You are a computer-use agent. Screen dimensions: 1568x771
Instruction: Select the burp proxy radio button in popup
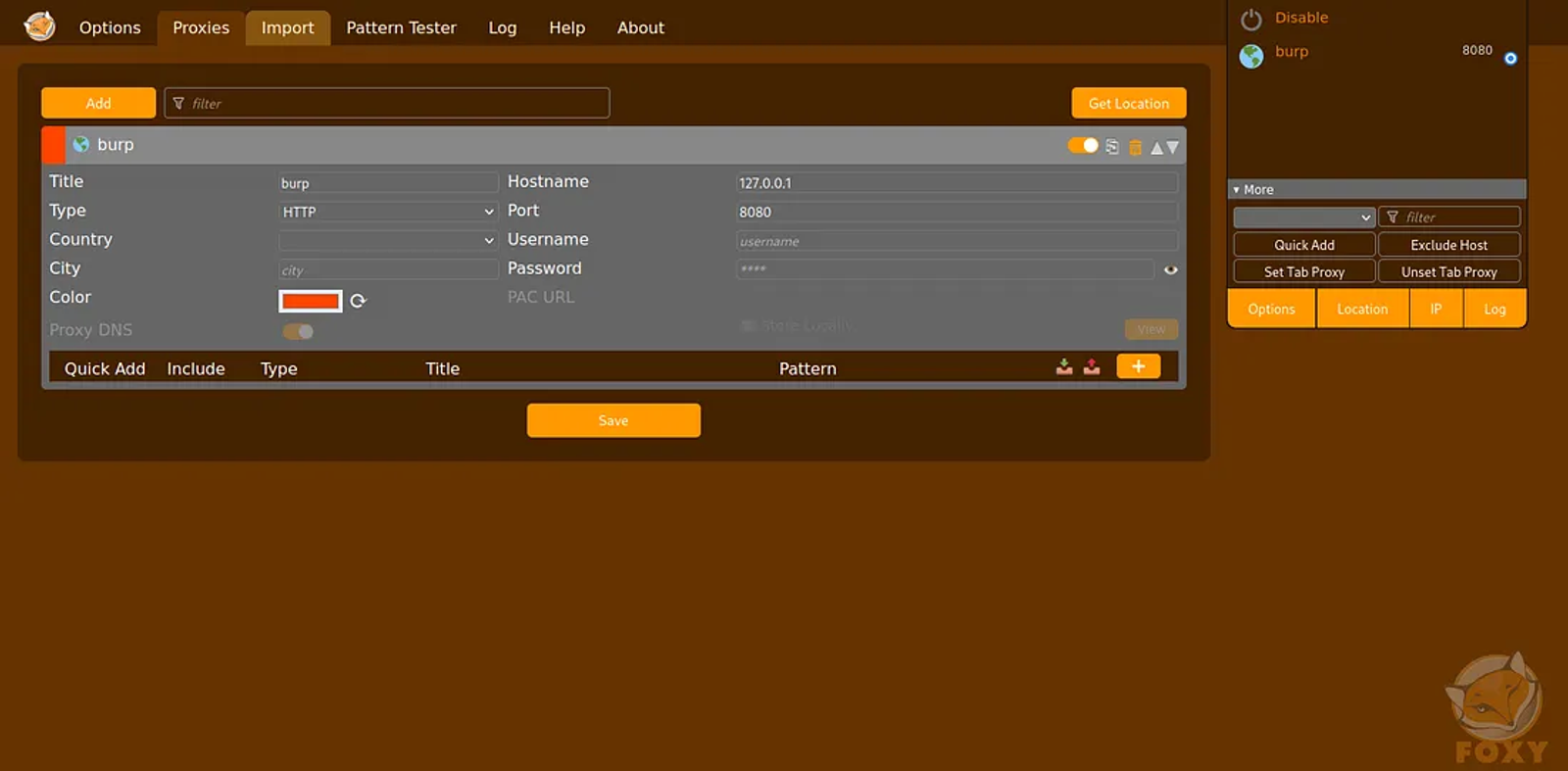1510,59
